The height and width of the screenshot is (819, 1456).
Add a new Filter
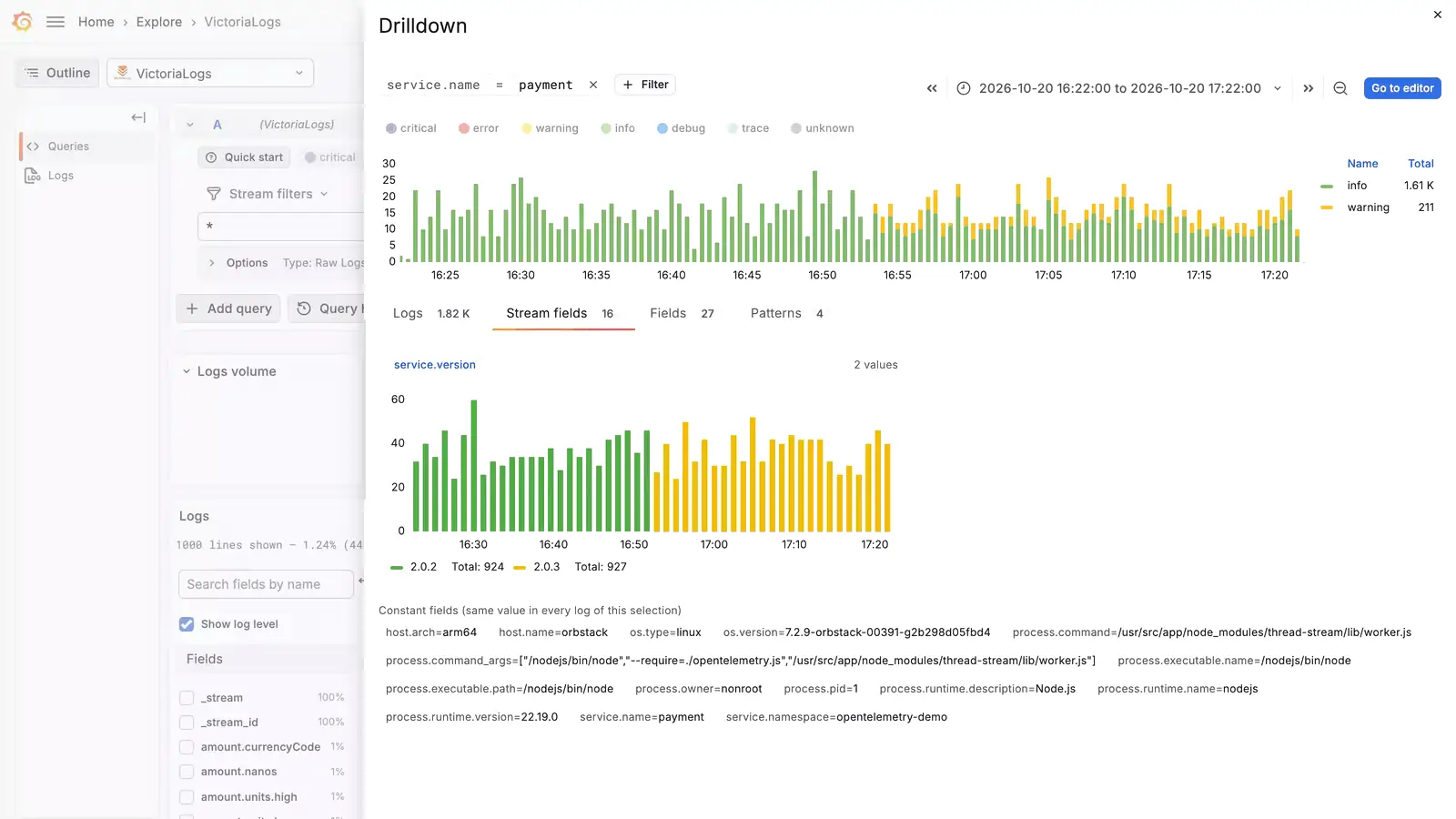pyautogui.click(x=645, y=85)
